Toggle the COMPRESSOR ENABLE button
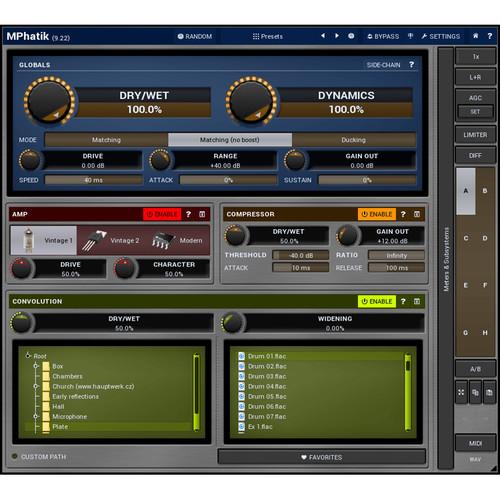Screen dimensions: 500x500 coord(377,214)
